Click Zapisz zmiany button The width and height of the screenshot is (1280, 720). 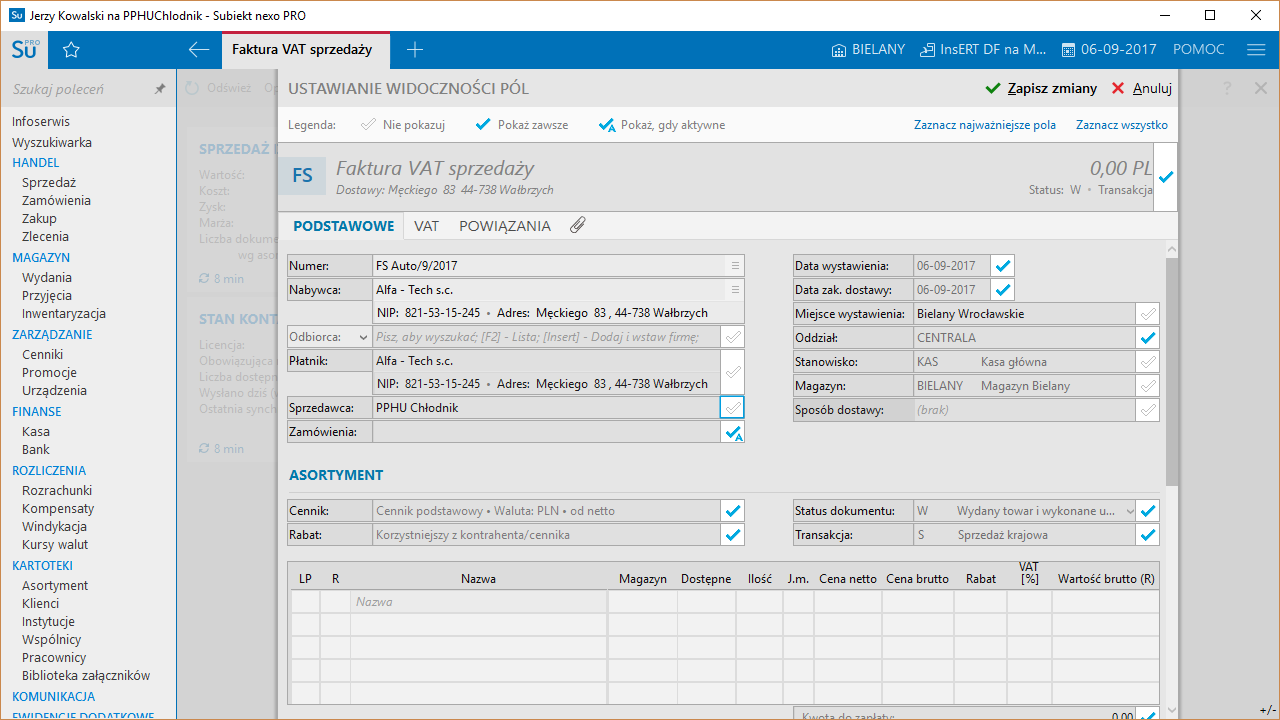(1041, 88)
